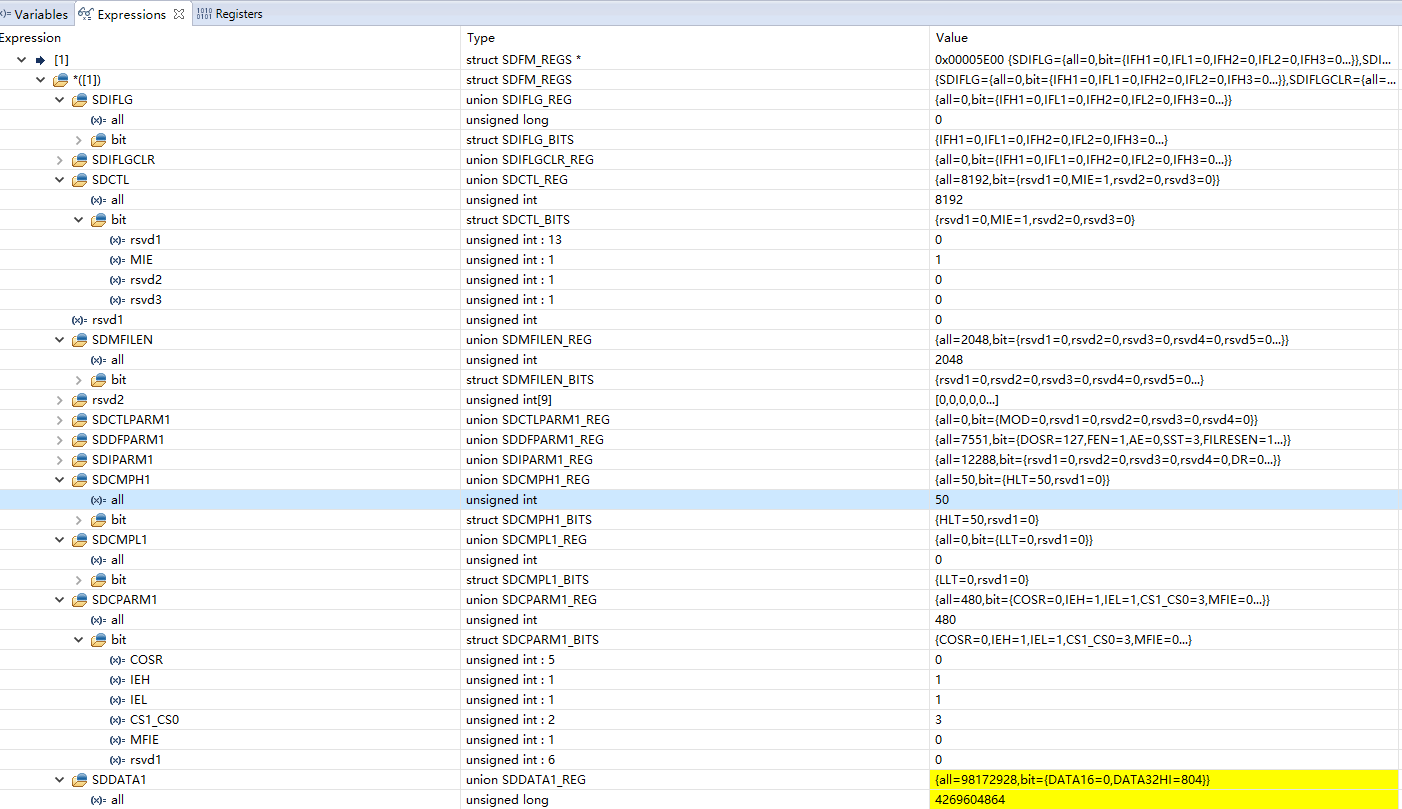Select the rsvd1 row typed unsigned int : 13
Viewport: 1402px width, 809px height.
(700, 240)
